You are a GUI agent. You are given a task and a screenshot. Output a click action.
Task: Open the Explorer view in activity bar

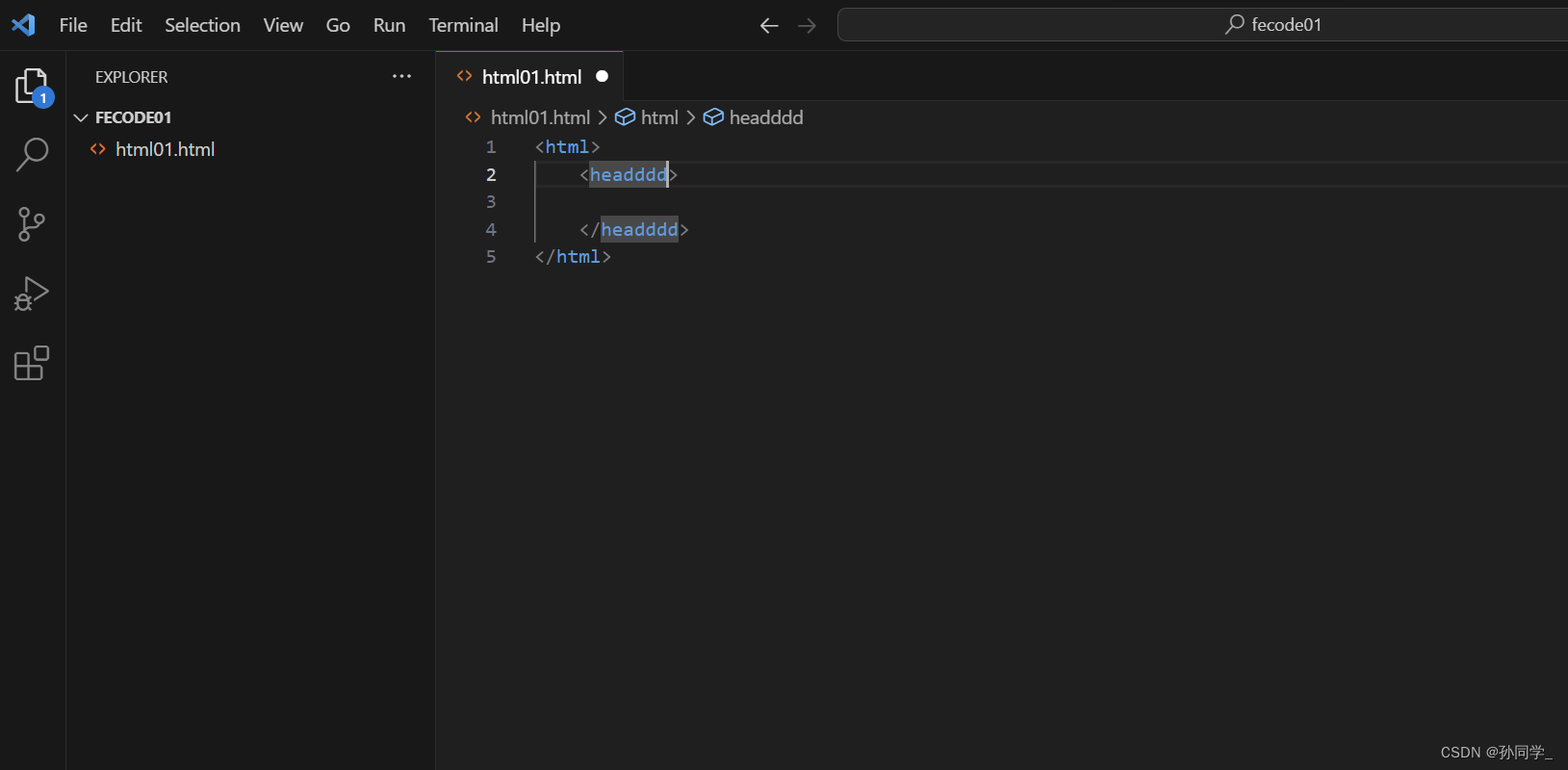(33, 88)
